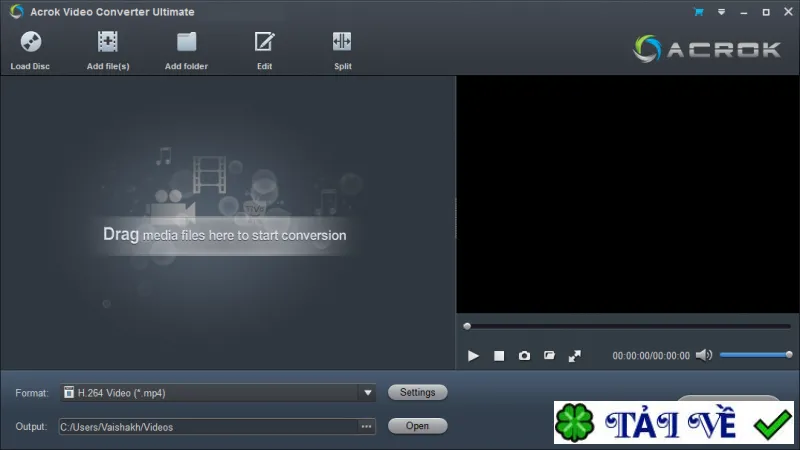Click the preview seek bar handle
800x450 pixels.
coord(467,326)
